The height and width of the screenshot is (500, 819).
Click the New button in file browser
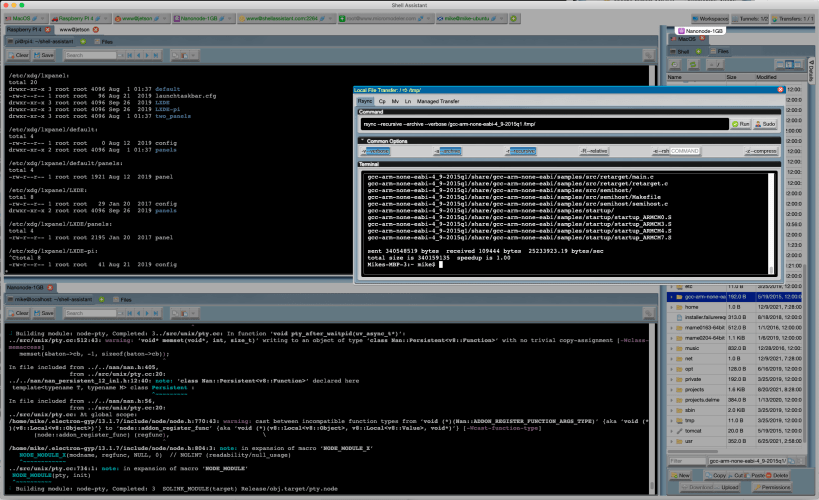[x=681, y=475]
